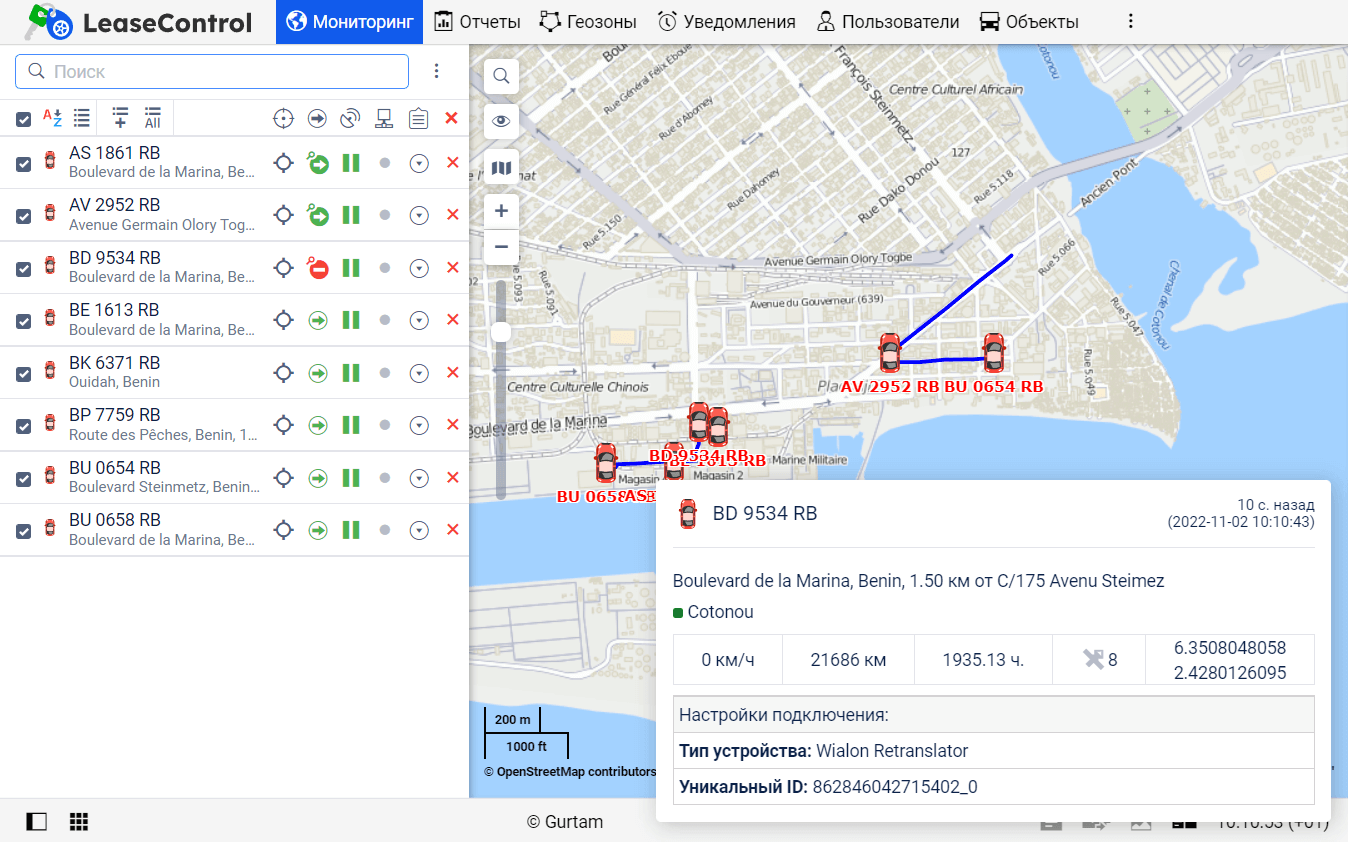Remove all units with header red X
Screen dimensions: 1348x842
(451, 118)
